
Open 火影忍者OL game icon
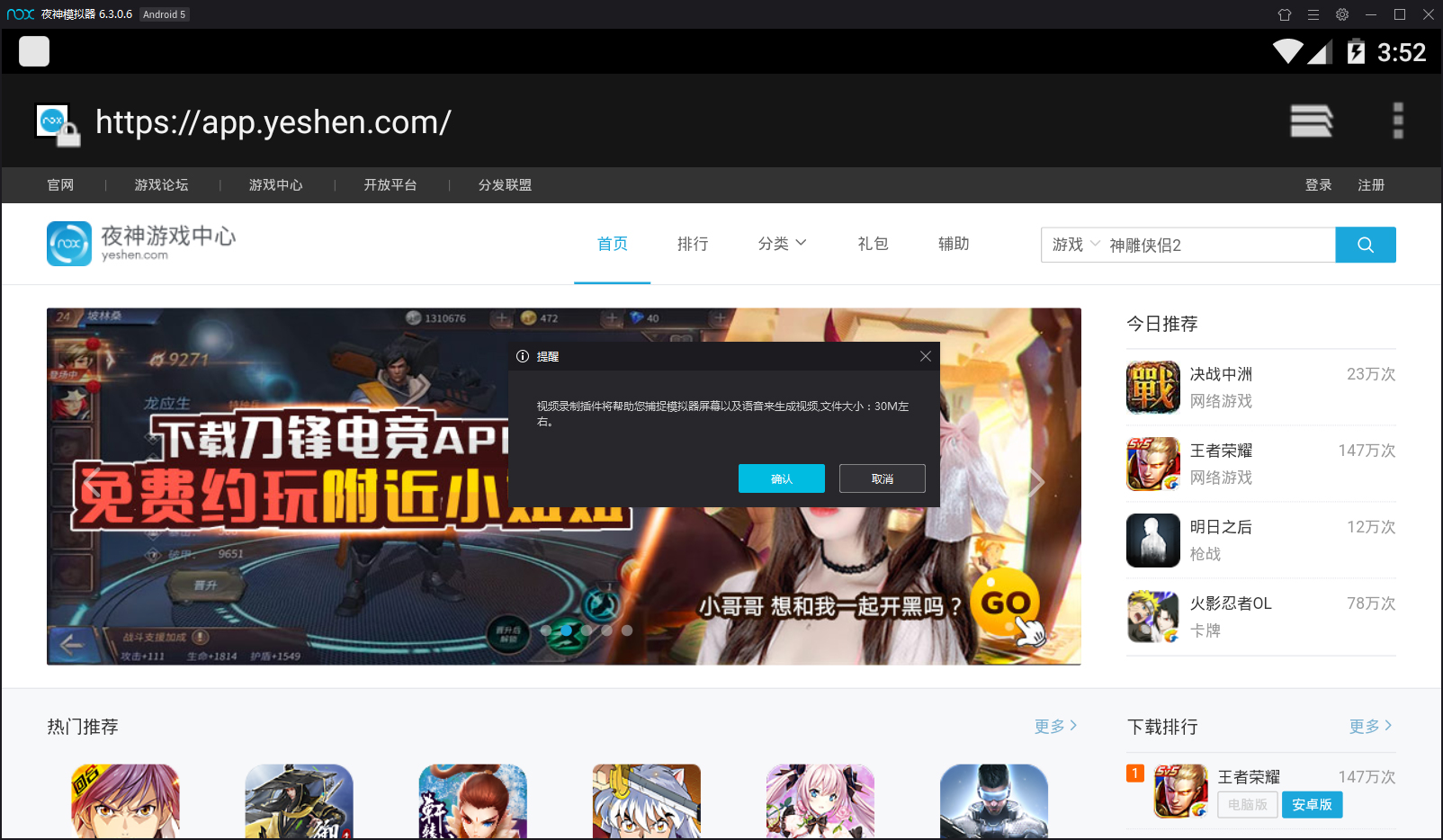1153,617
